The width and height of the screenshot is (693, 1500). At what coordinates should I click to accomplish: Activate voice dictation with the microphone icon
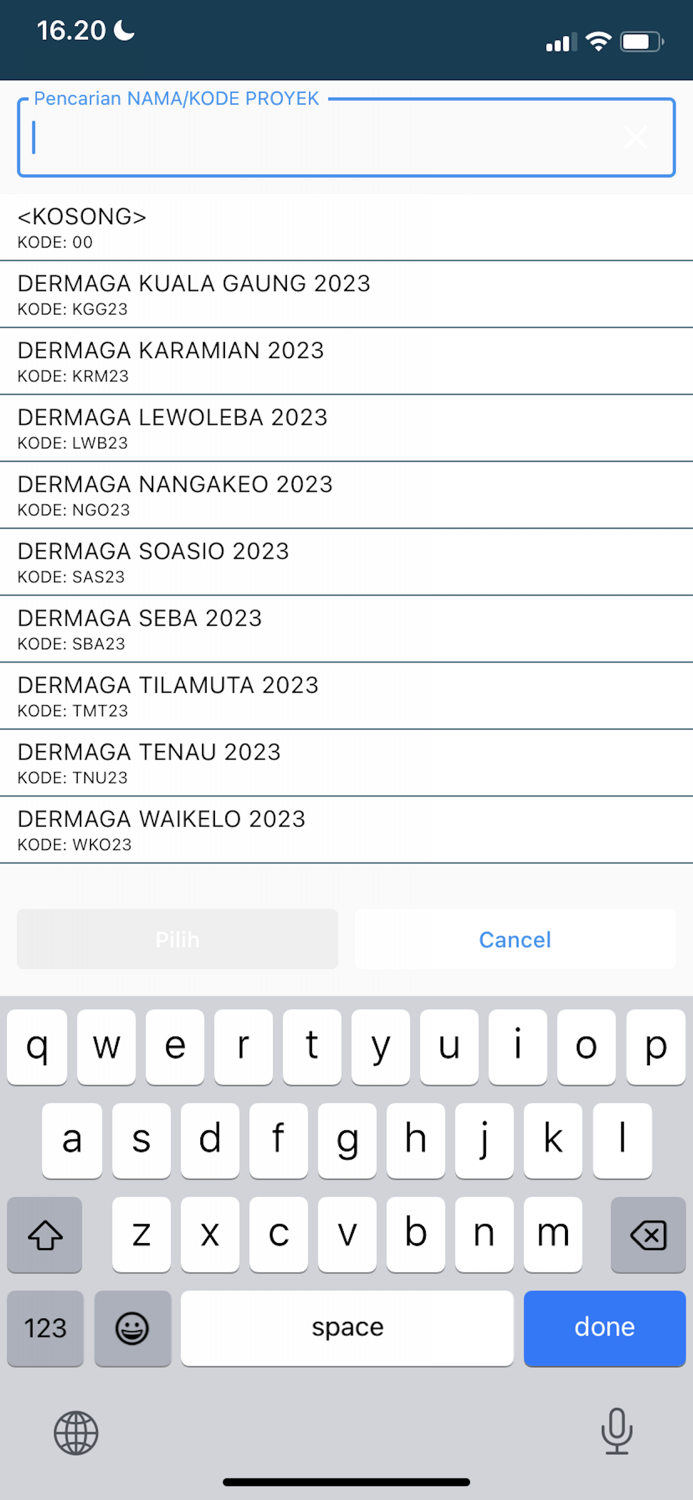[x=617, y=1432]
